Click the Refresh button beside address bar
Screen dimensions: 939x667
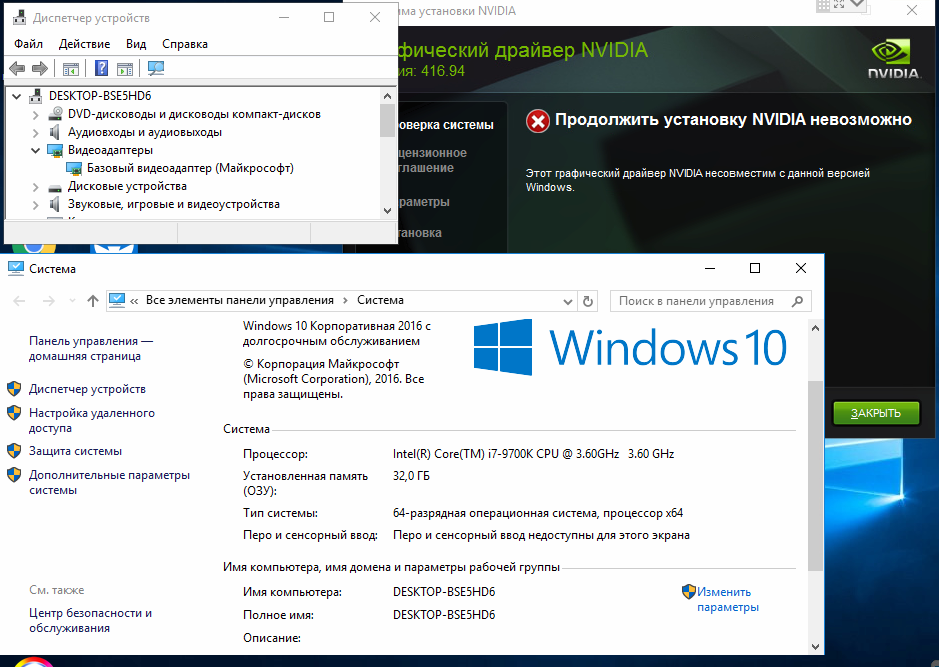click(588, 301)
